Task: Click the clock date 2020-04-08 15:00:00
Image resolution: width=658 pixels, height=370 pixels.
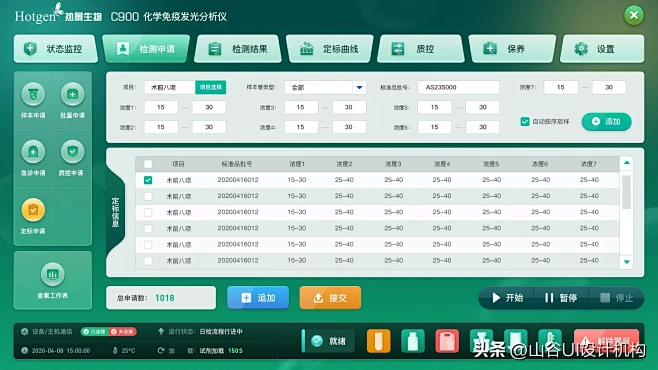Action: [x=56, y=350]
